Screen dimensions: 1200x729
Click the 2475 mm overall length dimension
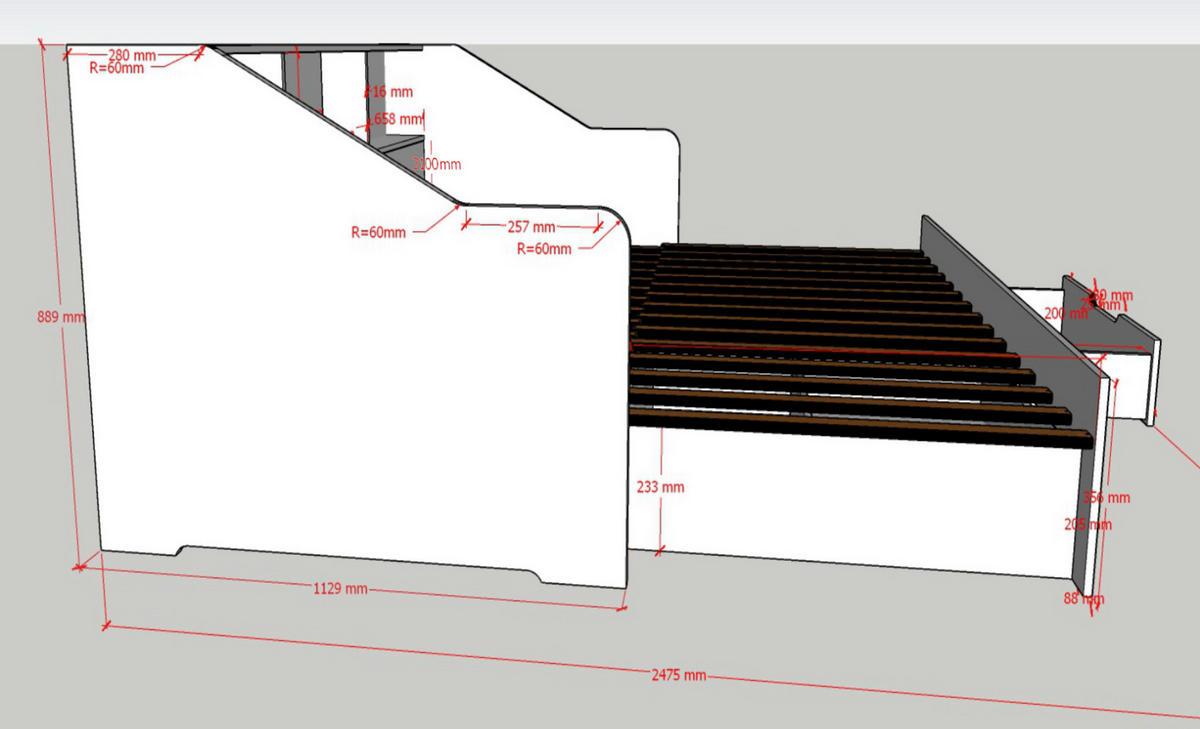pyautogui.click(x=678, y=675)
